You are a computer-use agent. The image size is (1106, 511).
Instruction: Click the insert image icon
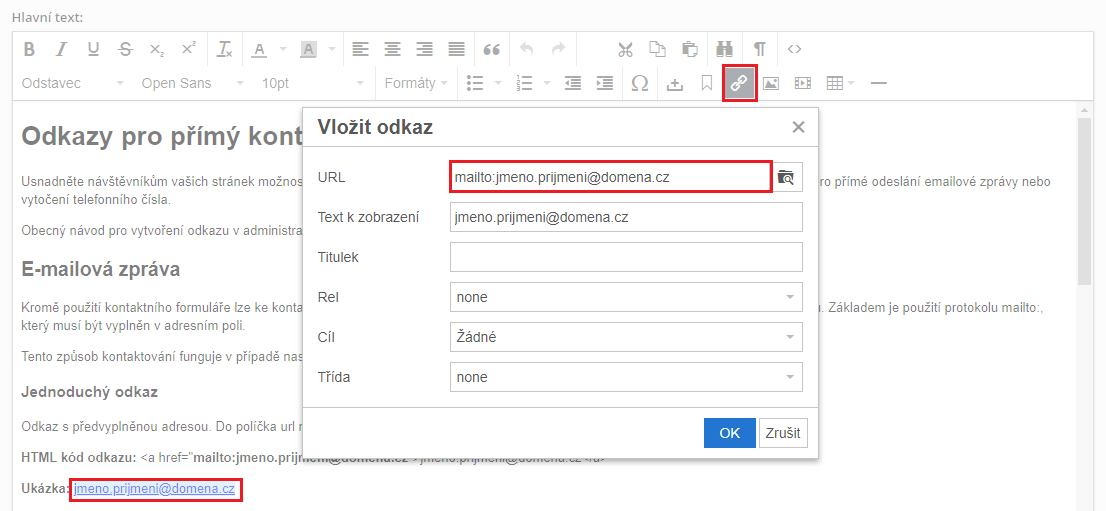click(x=771, y=84)
